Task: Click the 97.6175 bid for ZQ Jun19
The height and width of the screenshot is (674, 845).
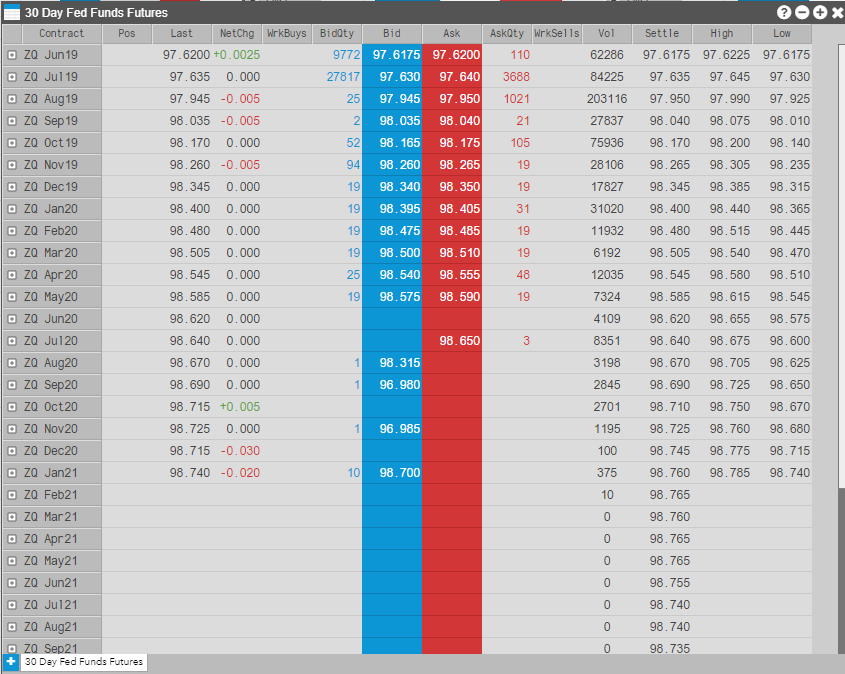Action: point(392,55)
